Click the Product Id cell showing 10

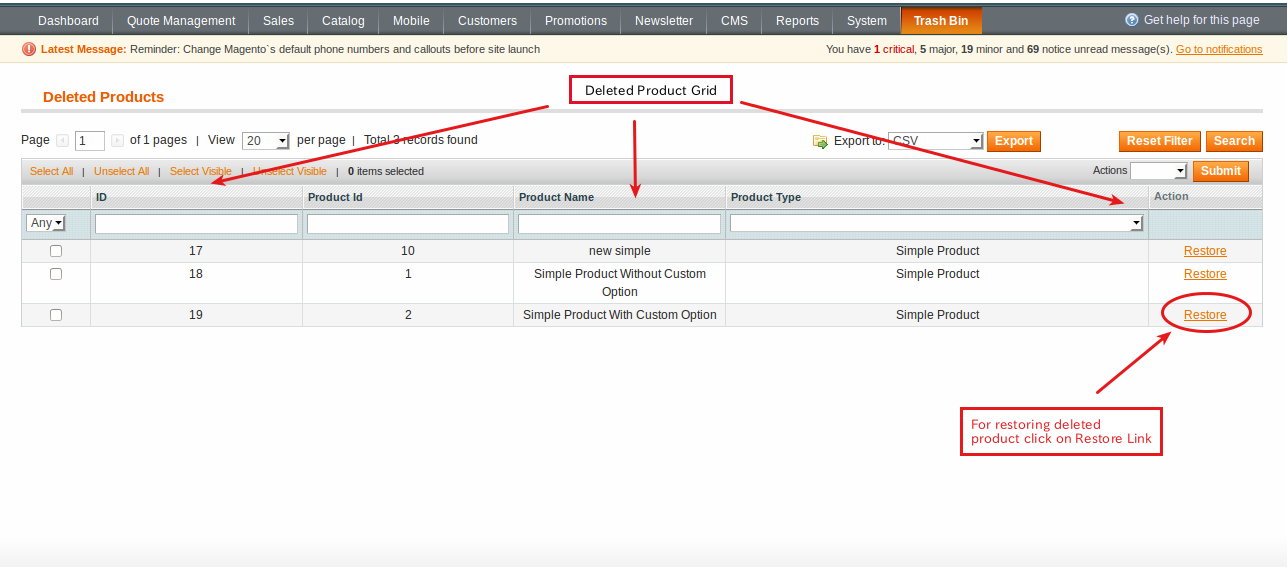408,251
